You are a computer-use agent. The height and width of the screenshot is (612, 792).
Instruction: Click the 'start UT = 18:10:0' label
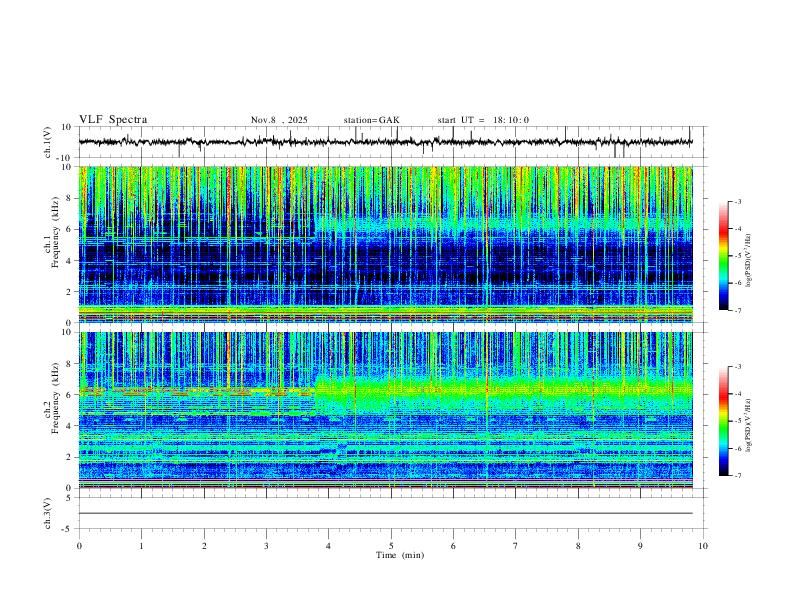[483, 120]
